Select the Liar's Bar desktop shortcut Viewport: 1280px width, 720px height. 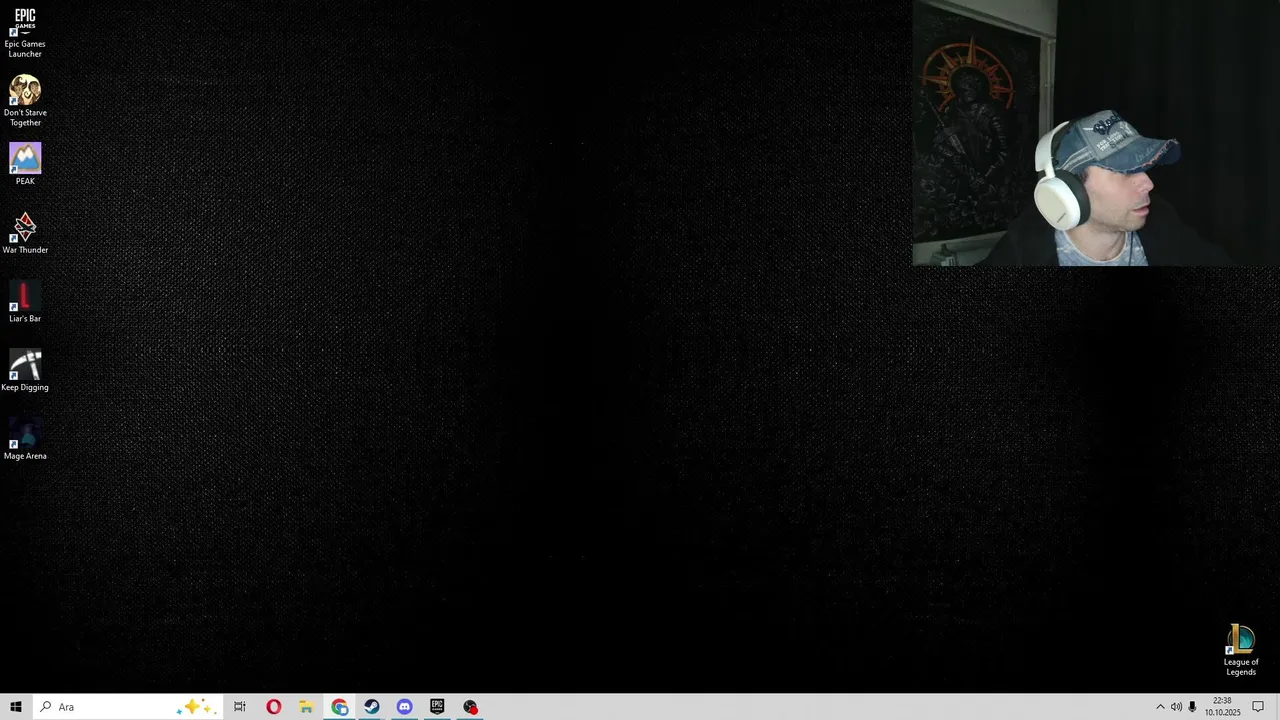click(x=25, y=302)
